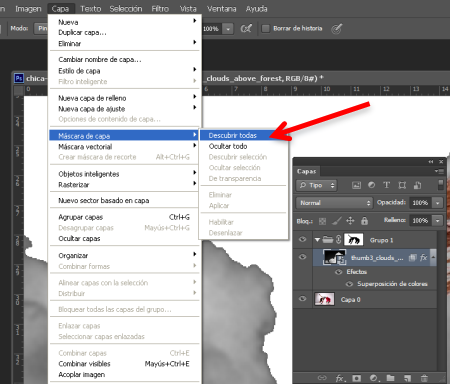
Task: Open Capas panel flyout menu icon
Action: (439, 171)
